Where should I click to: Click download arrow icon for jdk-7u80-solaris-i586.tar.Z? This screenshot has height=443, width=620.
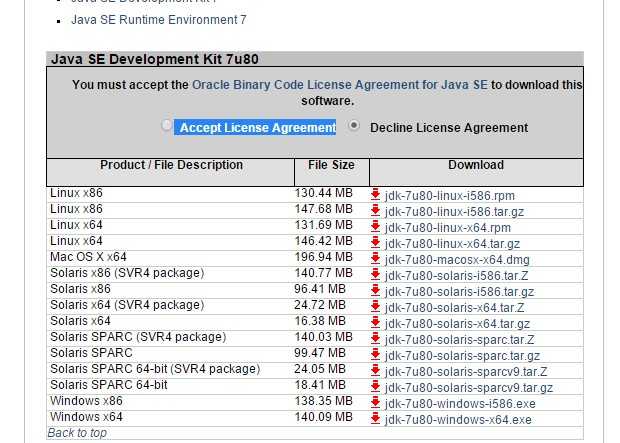pyautogui.click(x=375, y=275)
